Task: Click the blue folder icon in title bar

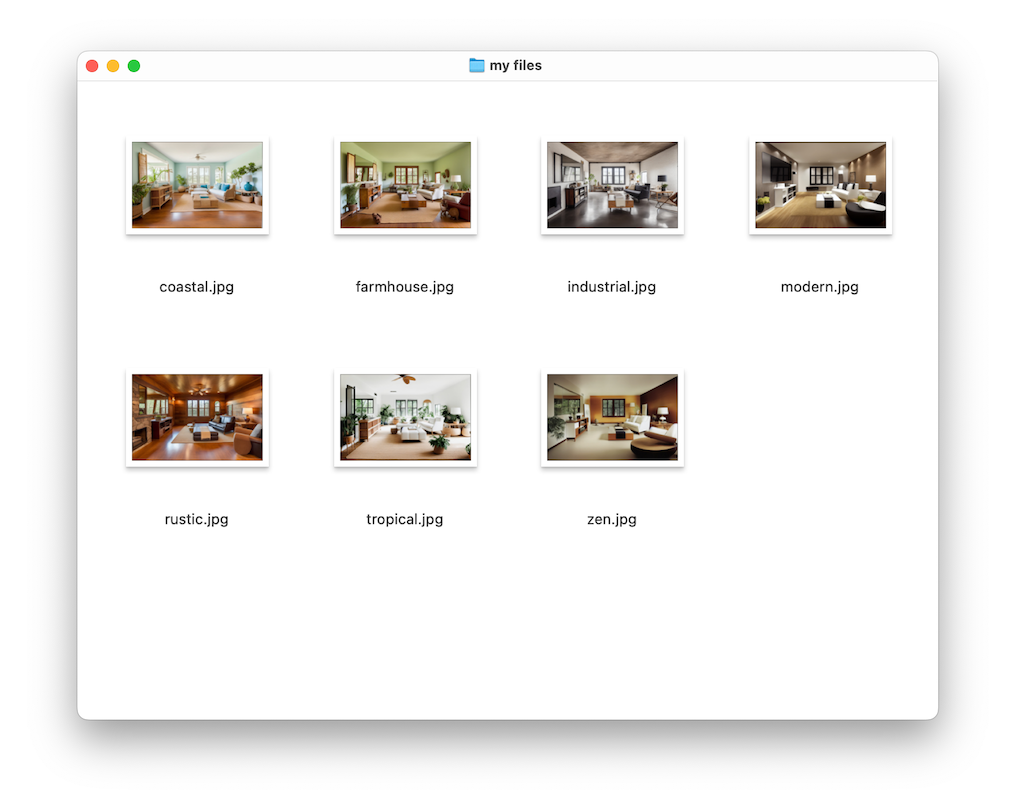Action: 477,65
